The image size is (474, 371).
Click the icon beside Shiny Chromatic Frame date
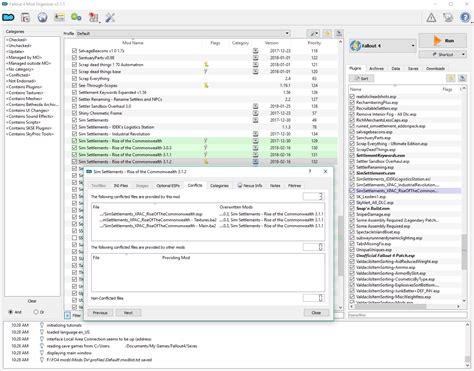pos(255,113)
